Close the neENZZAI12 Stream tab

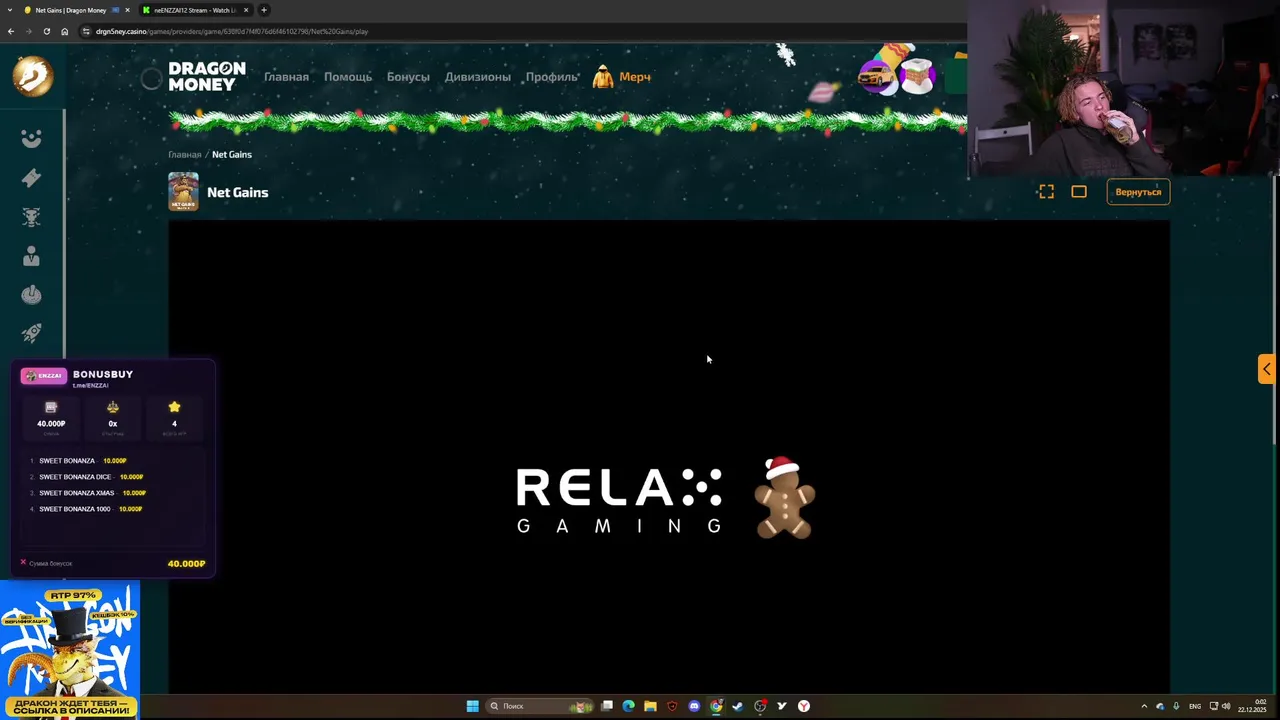(x=246, y=10)
